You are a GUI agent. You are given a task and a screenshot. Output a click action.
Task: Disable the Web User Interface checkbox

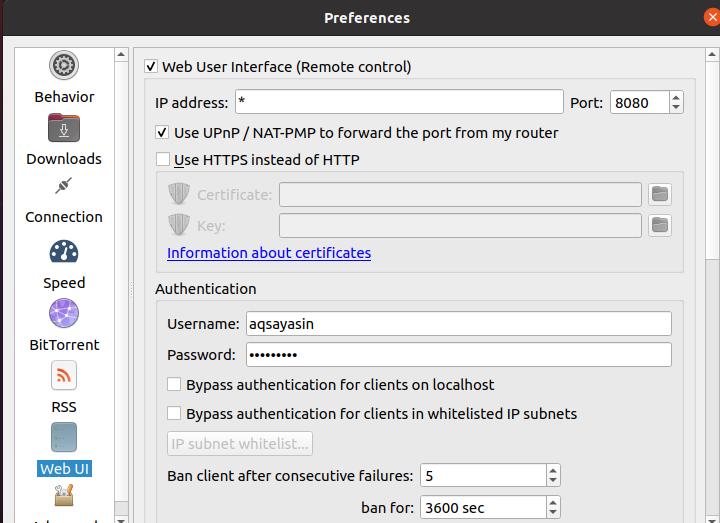click(x=151, y=67)
